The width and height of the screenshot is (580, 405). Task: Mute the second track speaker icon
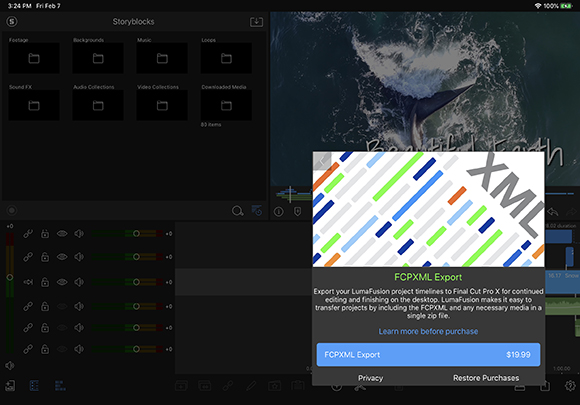[x=79, y=257]
